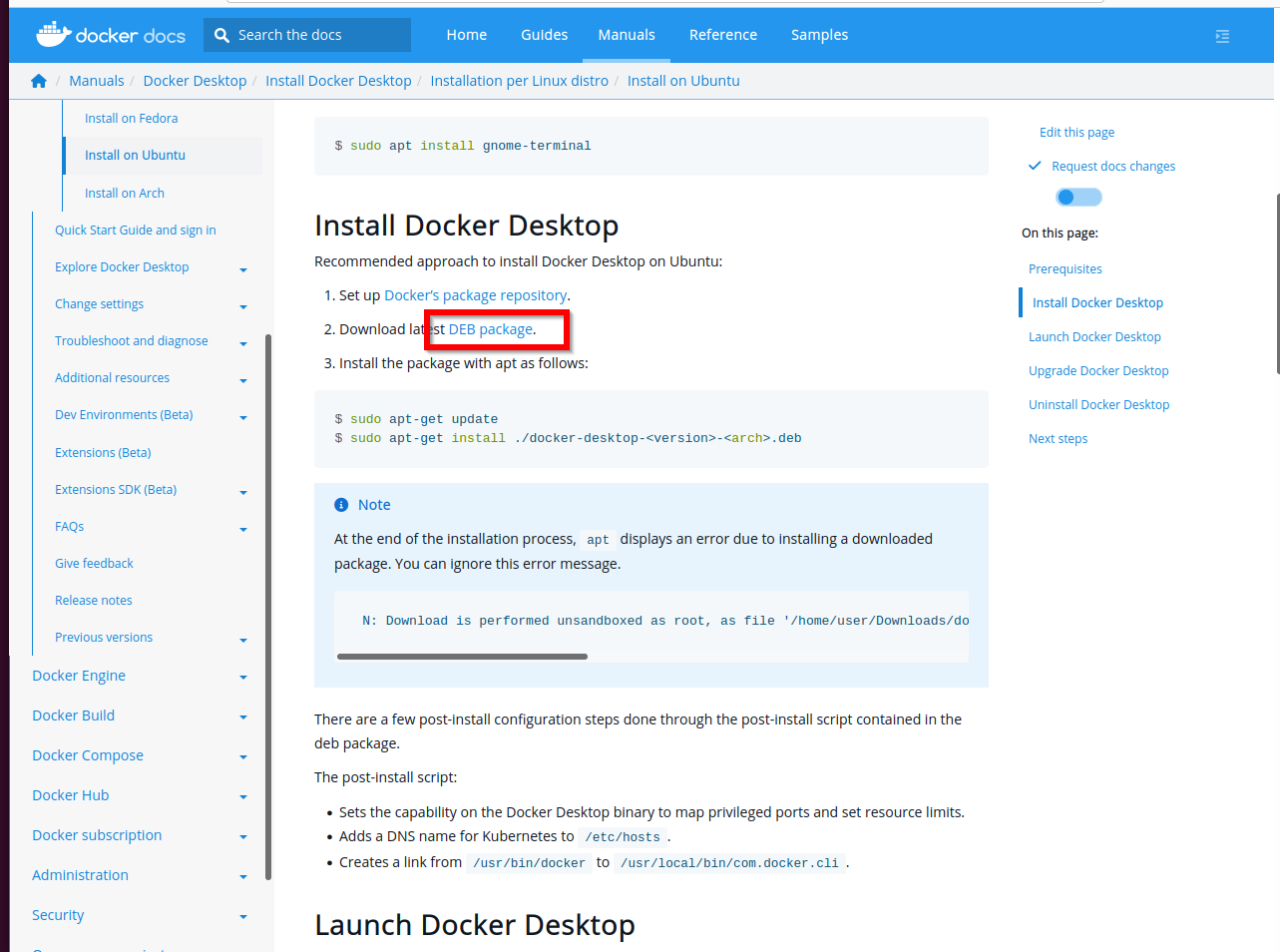Viewport: 1280px width, 952px height.
Task: Expand Dev Environments (Beta) arrow
Action: 243,417
